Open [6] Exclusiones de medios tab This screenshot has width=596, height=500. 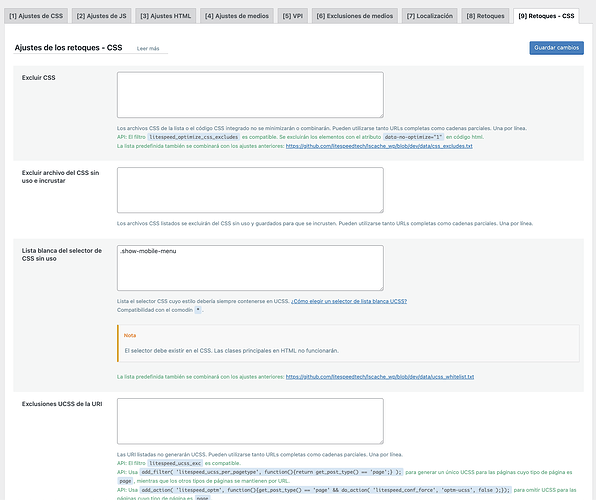point(355,16)
